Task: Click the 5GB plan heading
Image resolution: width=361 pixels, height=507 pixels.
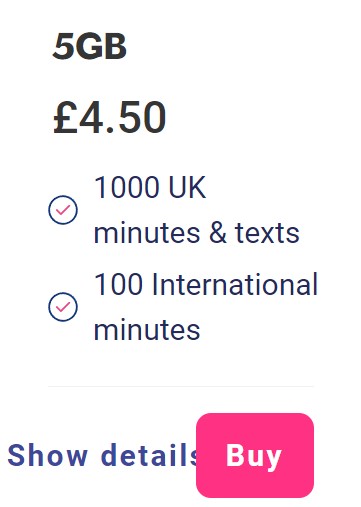Action: [90, 46]
